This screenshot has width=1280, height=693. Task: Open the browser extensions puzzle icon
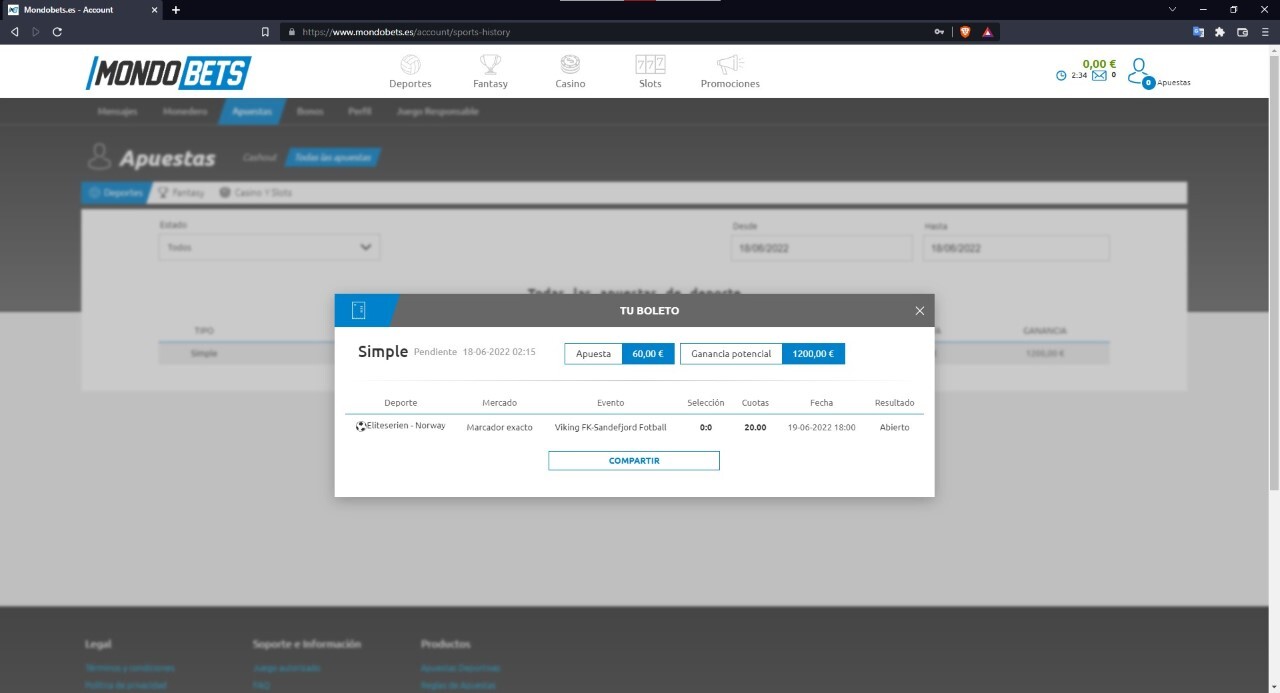(x=1220, y=32)
